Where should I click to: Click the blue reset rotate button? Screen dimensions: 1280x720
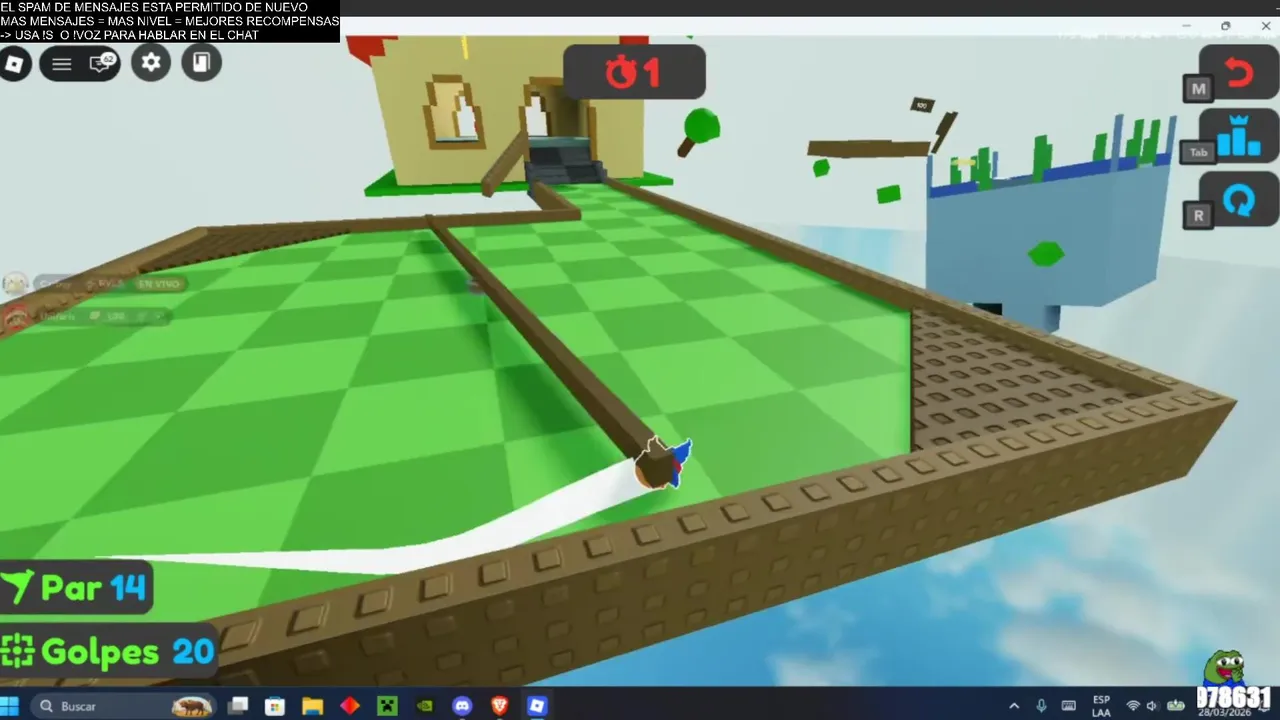pos(1238,200)
